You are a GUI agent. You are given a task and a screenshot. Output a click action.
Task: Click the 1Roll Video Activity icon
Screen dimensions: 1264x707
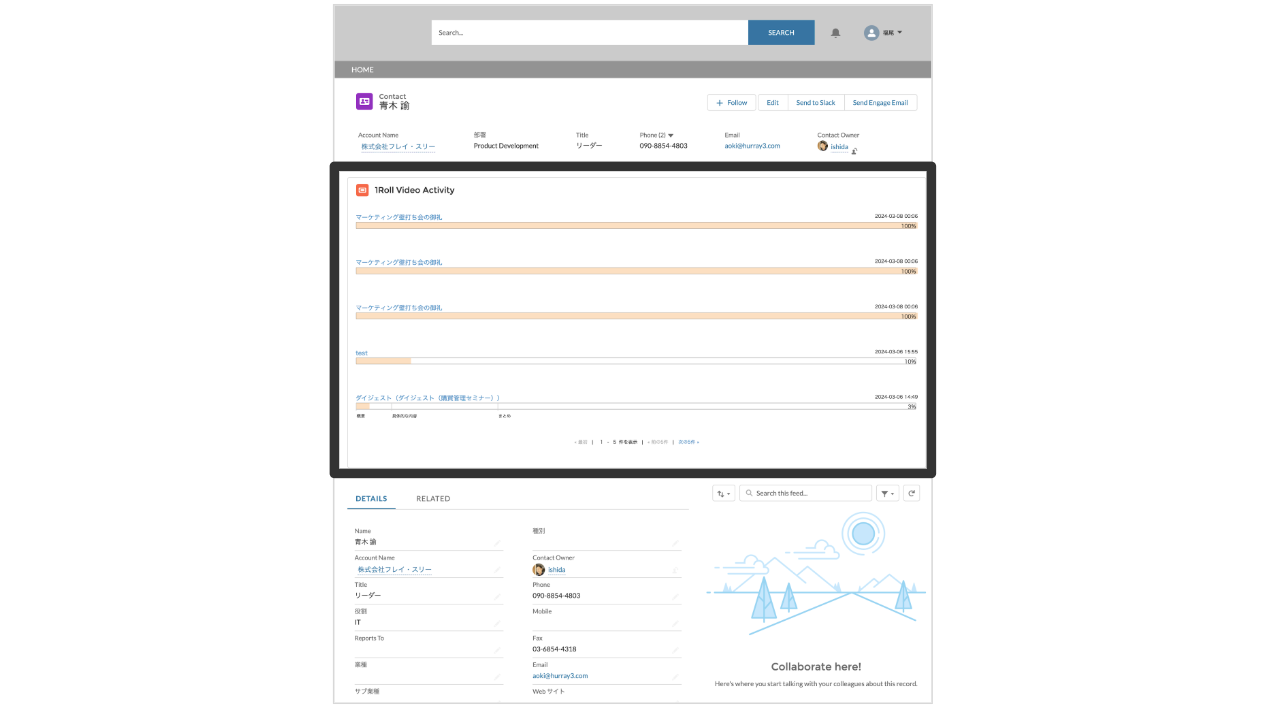(362, 190)
